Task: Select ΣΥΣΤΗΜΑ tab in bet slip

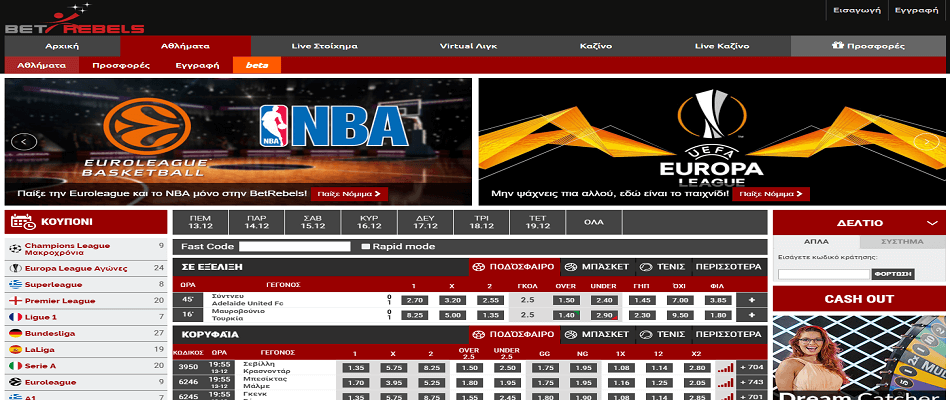Action: (x=902, y=241)
